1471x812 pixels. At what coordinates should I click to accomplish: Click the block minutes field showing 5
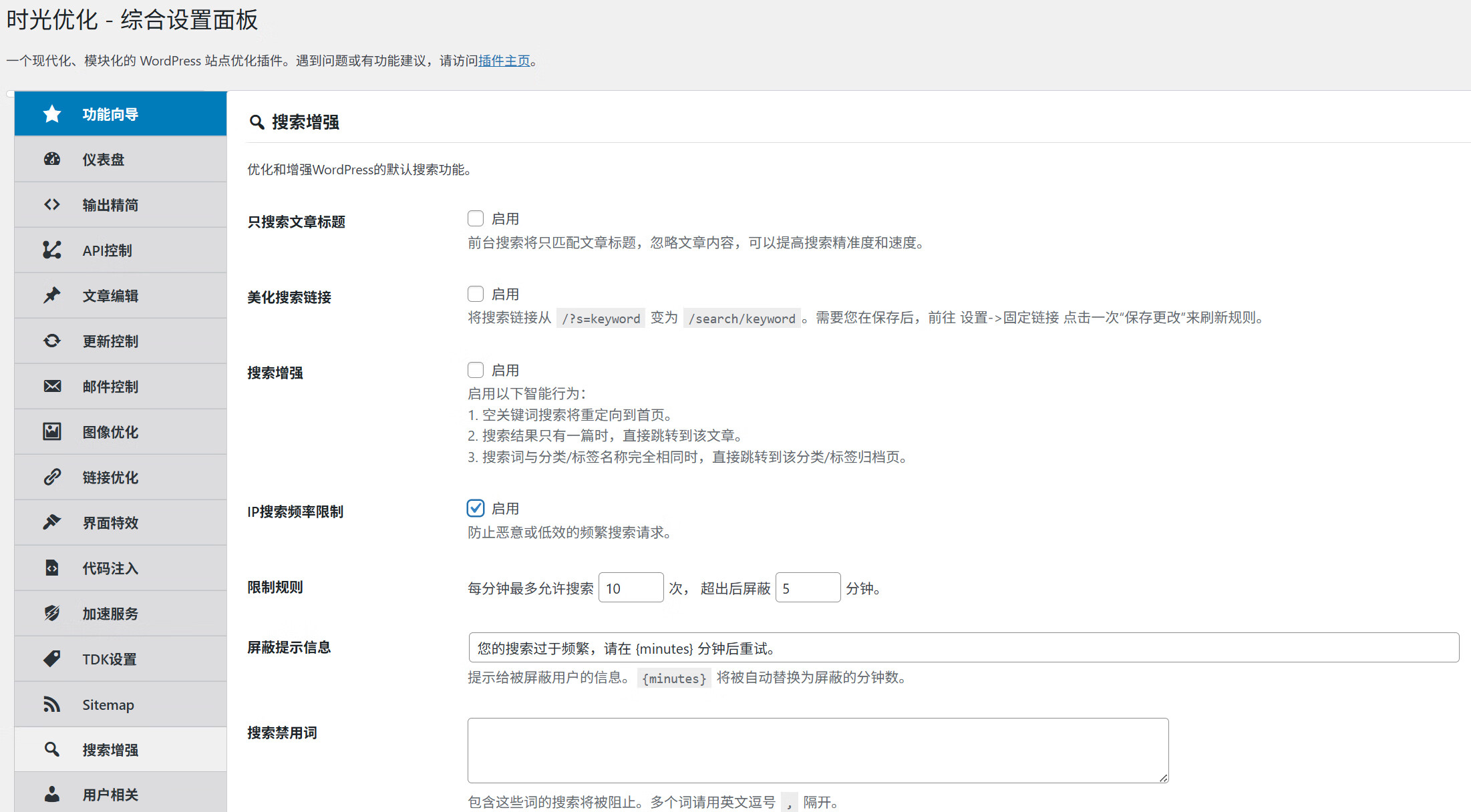808,588
